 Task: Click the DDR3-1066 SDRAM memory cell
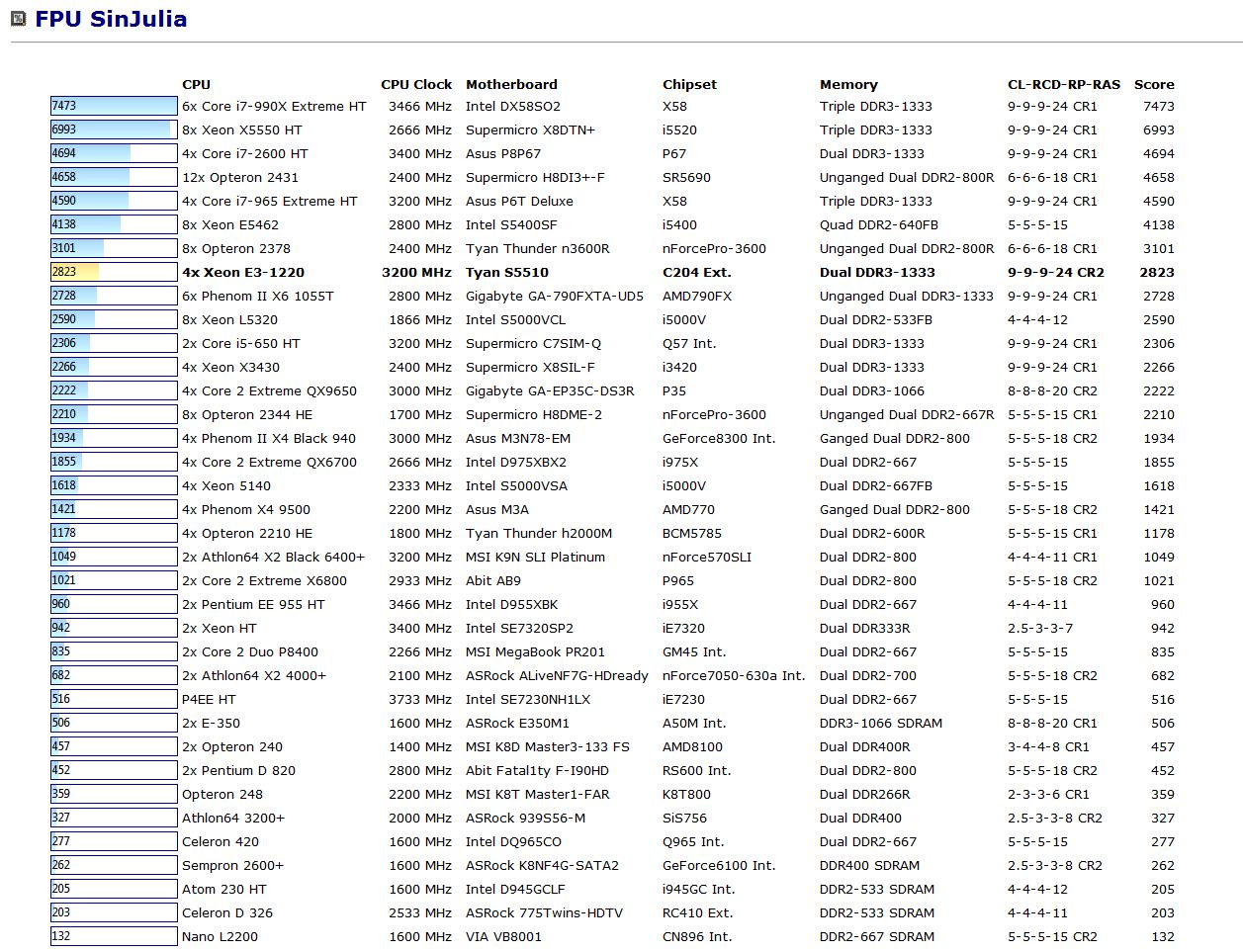point(881,723)
